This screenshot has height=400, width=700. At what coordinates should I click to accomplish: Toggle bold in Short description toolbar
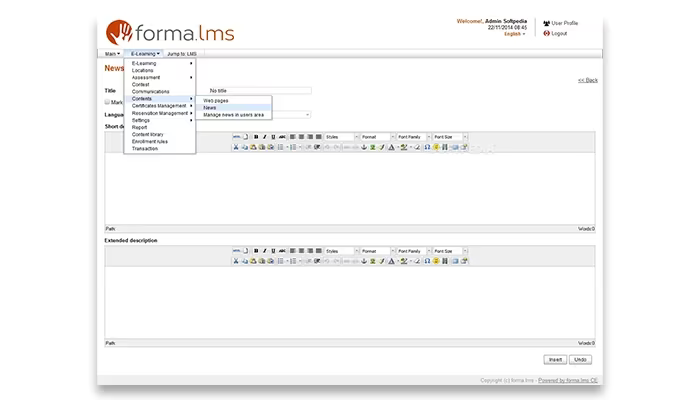[256, 137]
